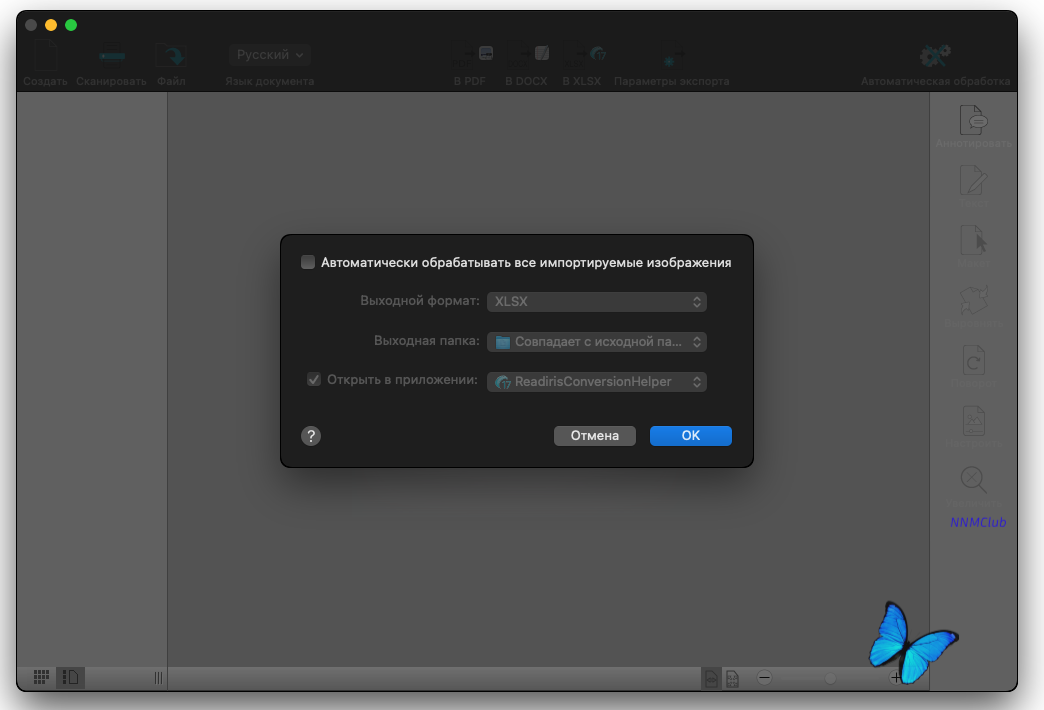
Task: Select the Текст editing tool icon
Action: [973, 180]
